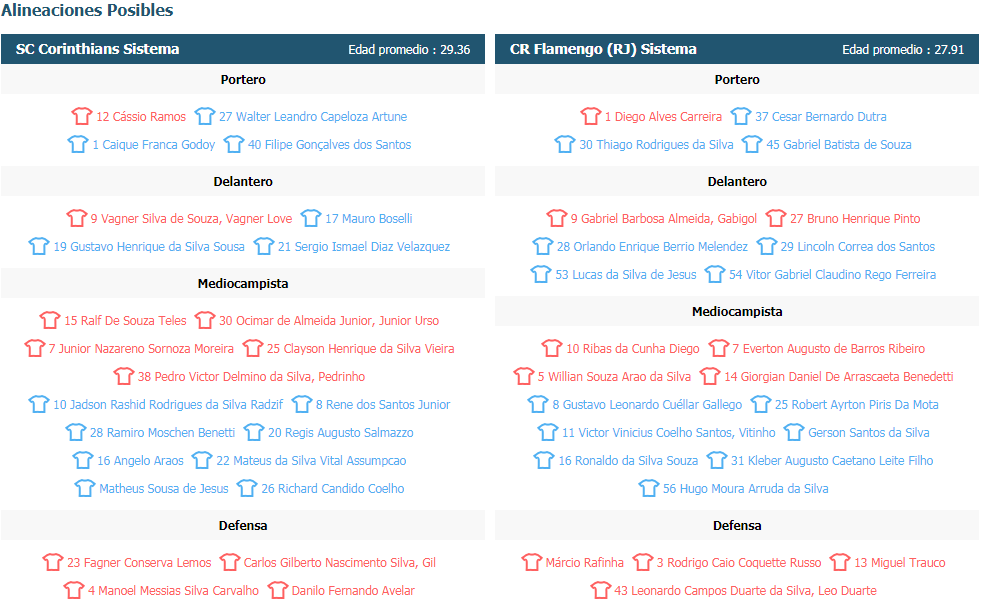This screenshot has height=603, width=981.
Task: Click Filipe Gonçalves dos Santos player name
Action: [x=329, y=144]
